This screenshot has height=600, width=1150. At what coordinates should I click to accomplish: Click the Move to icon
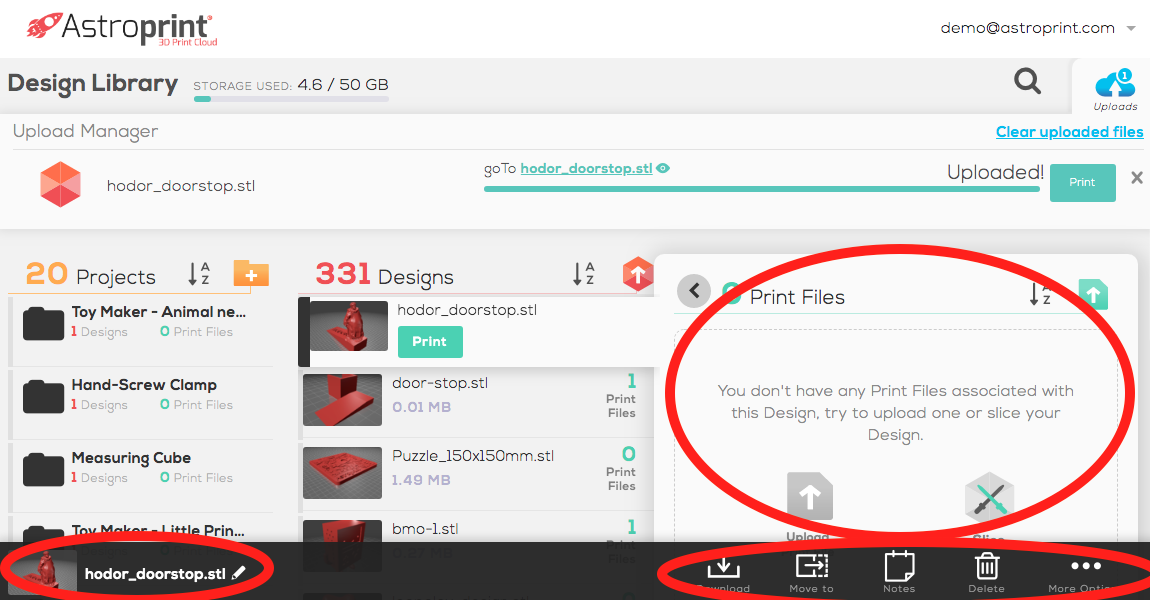tap(811, 567)
